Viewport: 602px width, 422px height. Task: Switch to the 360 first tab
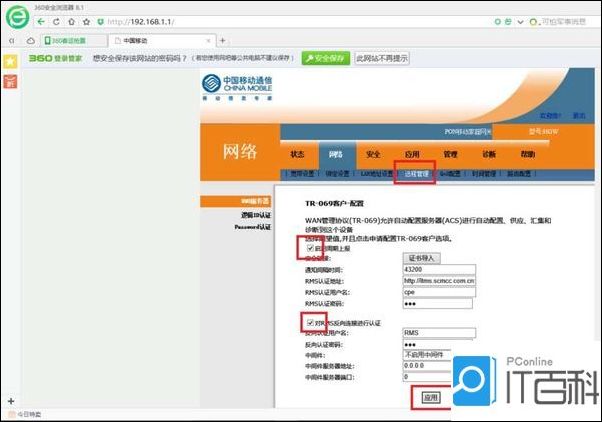74,41
